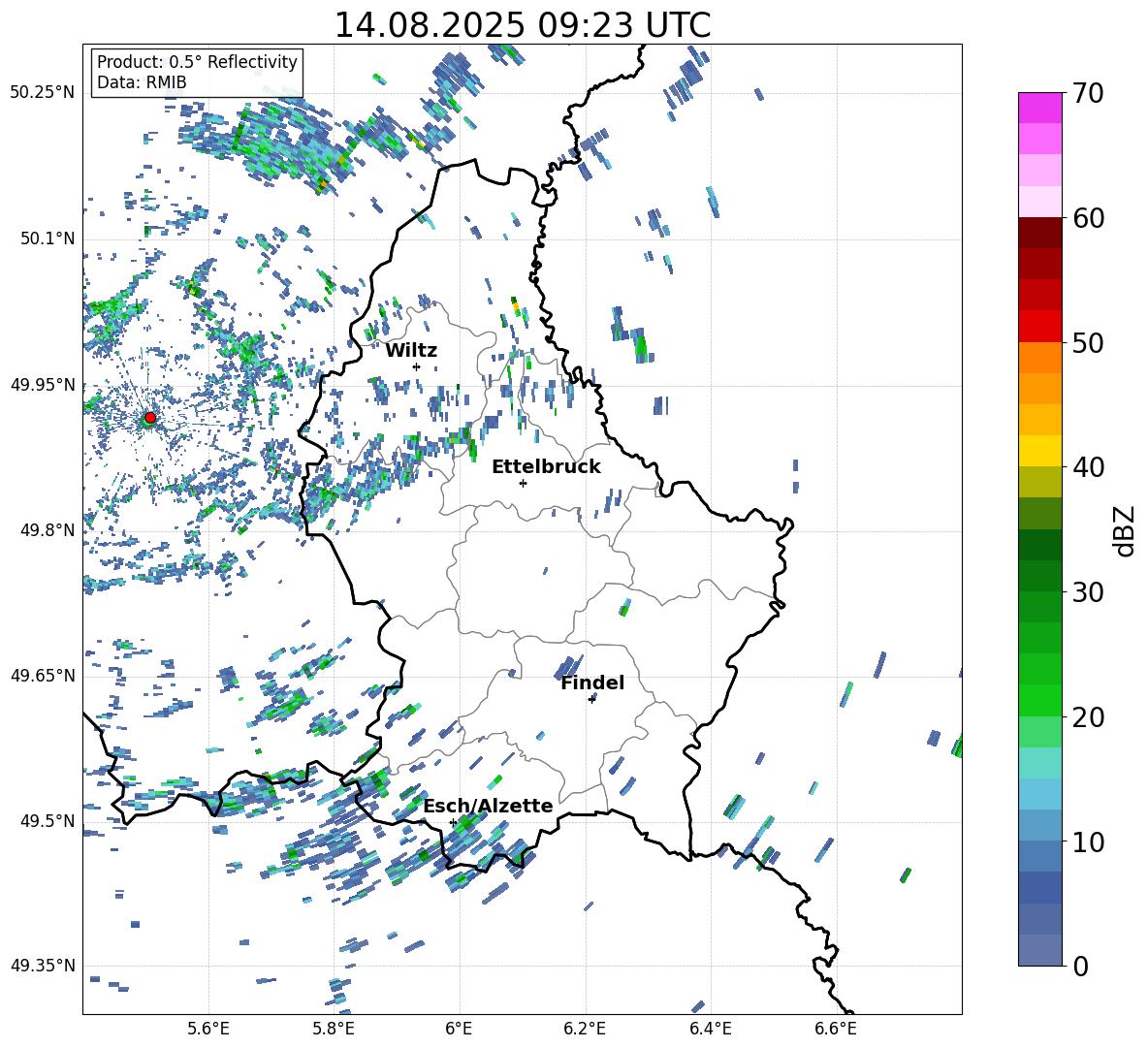Click the Data: RMIB text
The height and width of the screenshot is (1048, 1148).
click(142, 82)
